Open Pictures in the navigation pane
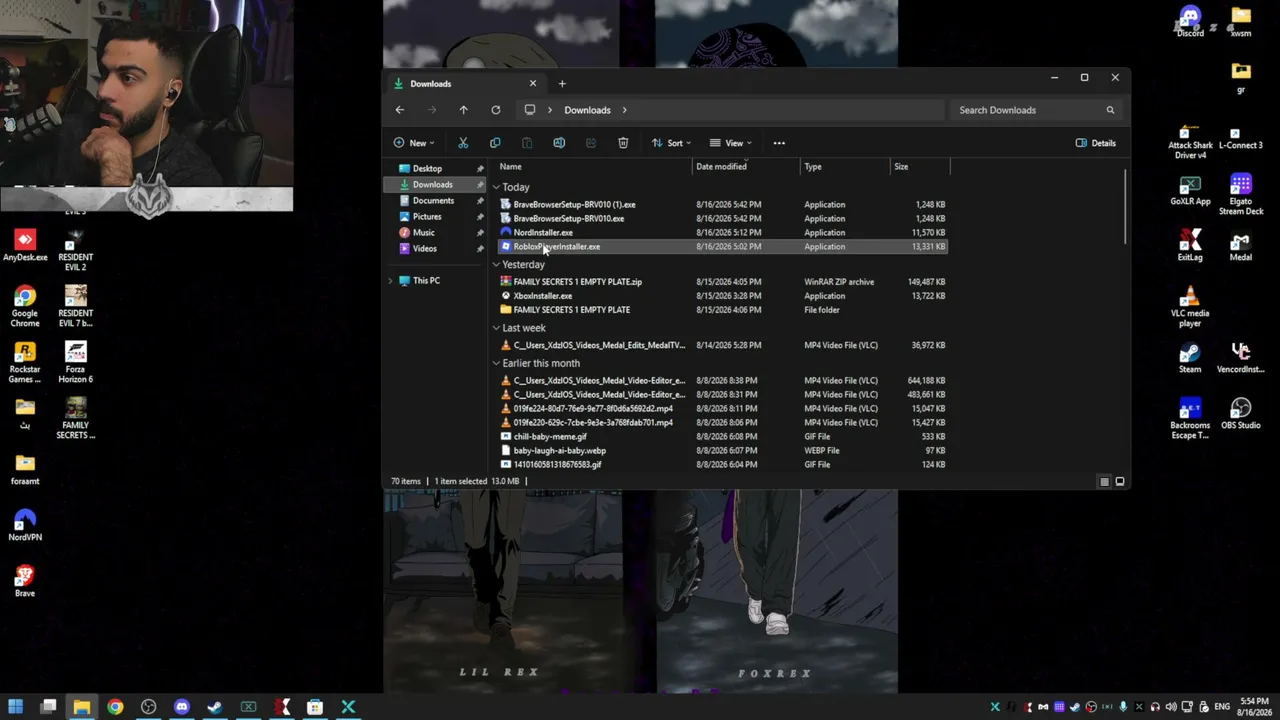 [x=427, y=217]
